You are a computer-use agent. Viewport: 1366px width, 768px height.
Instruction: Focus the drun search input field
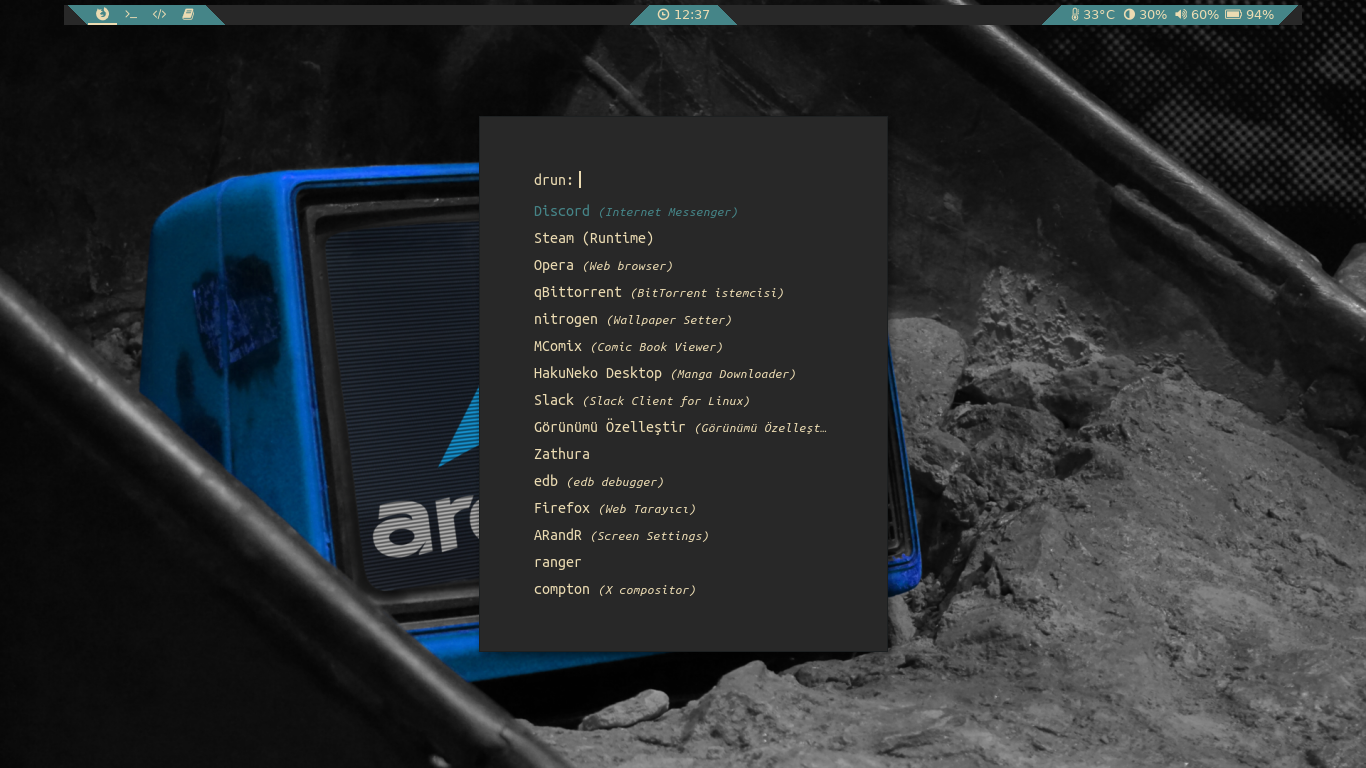(x=683, y=180)
